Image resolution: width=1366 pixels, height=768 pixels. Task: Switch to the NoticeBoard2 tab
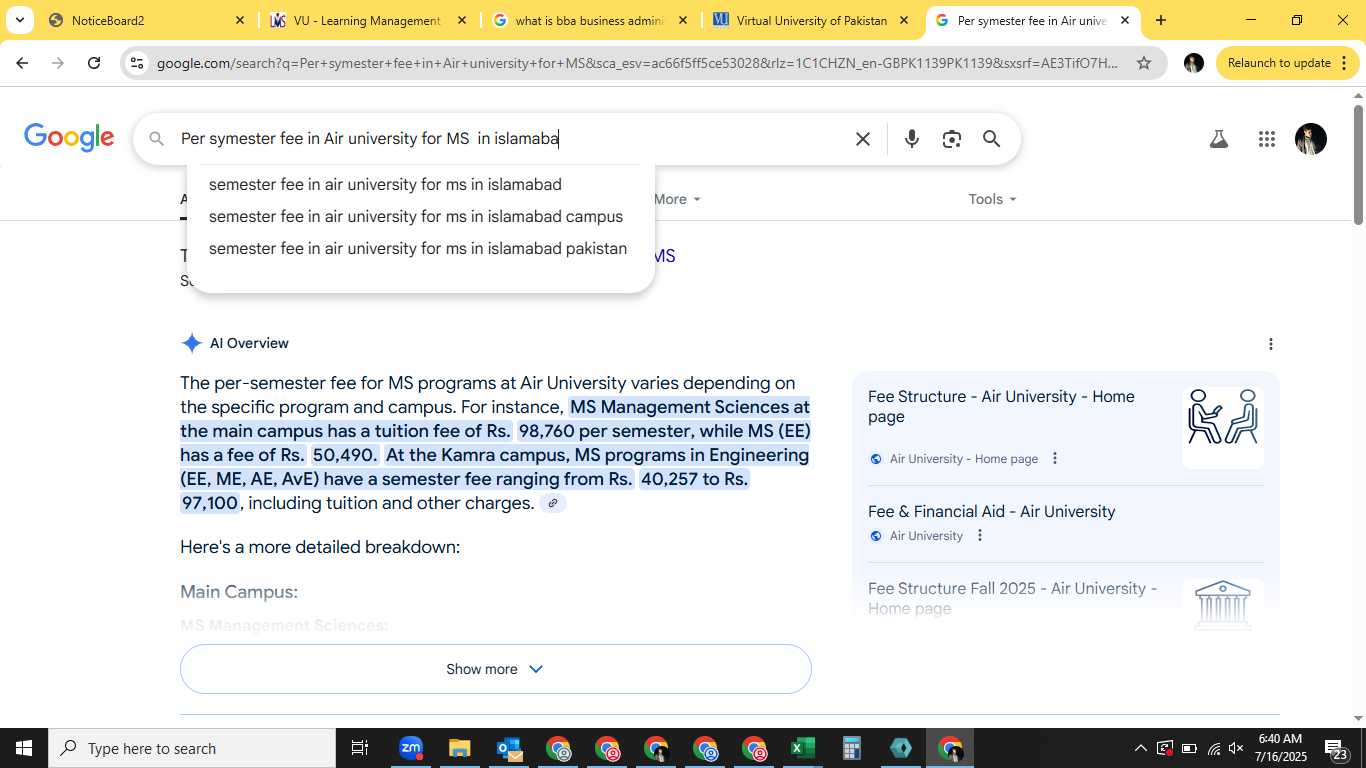[146, 20]
